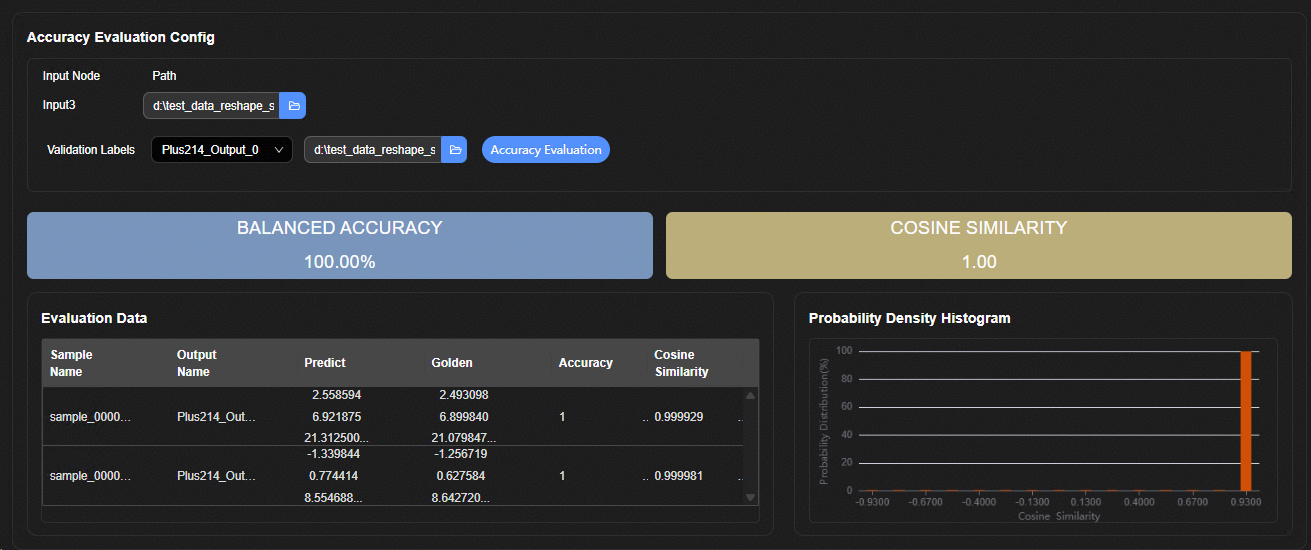This screenshot has height=550, width=1311.
Task: Click the Golden column header
Action: click(452, 363)
